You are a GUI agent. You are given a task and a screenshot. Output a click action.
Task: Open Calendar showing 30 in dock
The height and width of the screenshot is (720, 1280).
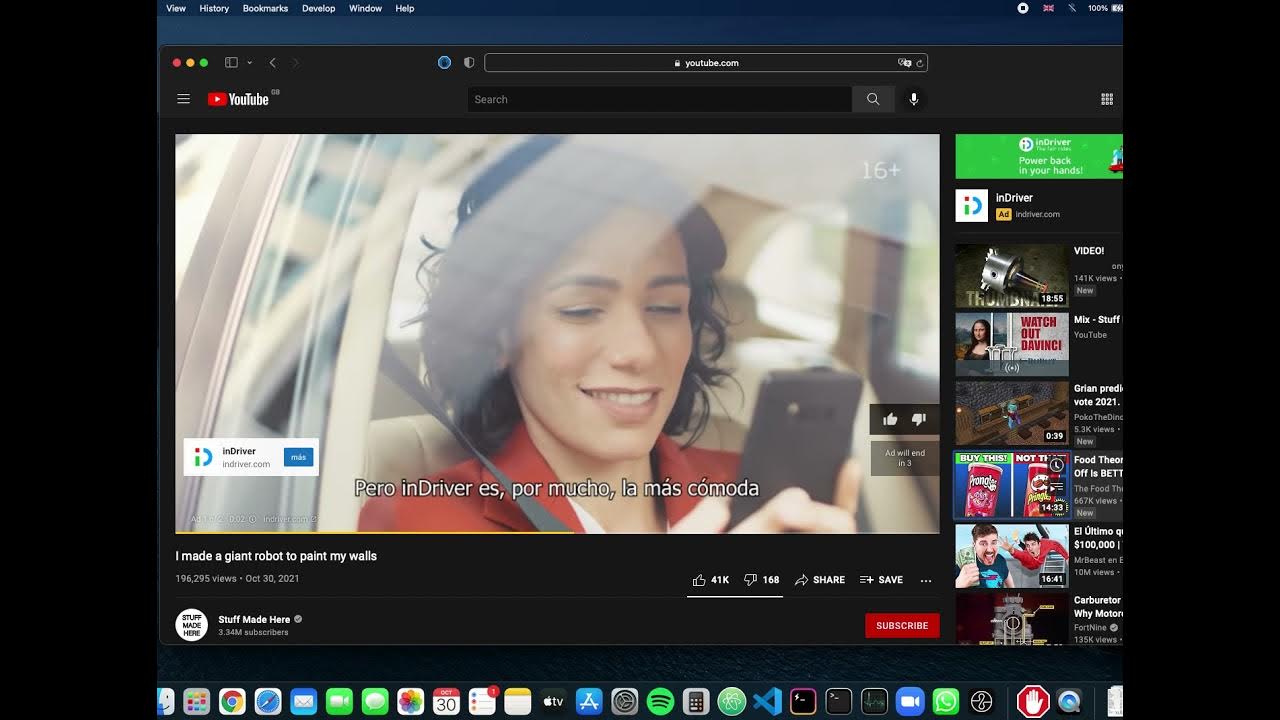coord(446,702)
